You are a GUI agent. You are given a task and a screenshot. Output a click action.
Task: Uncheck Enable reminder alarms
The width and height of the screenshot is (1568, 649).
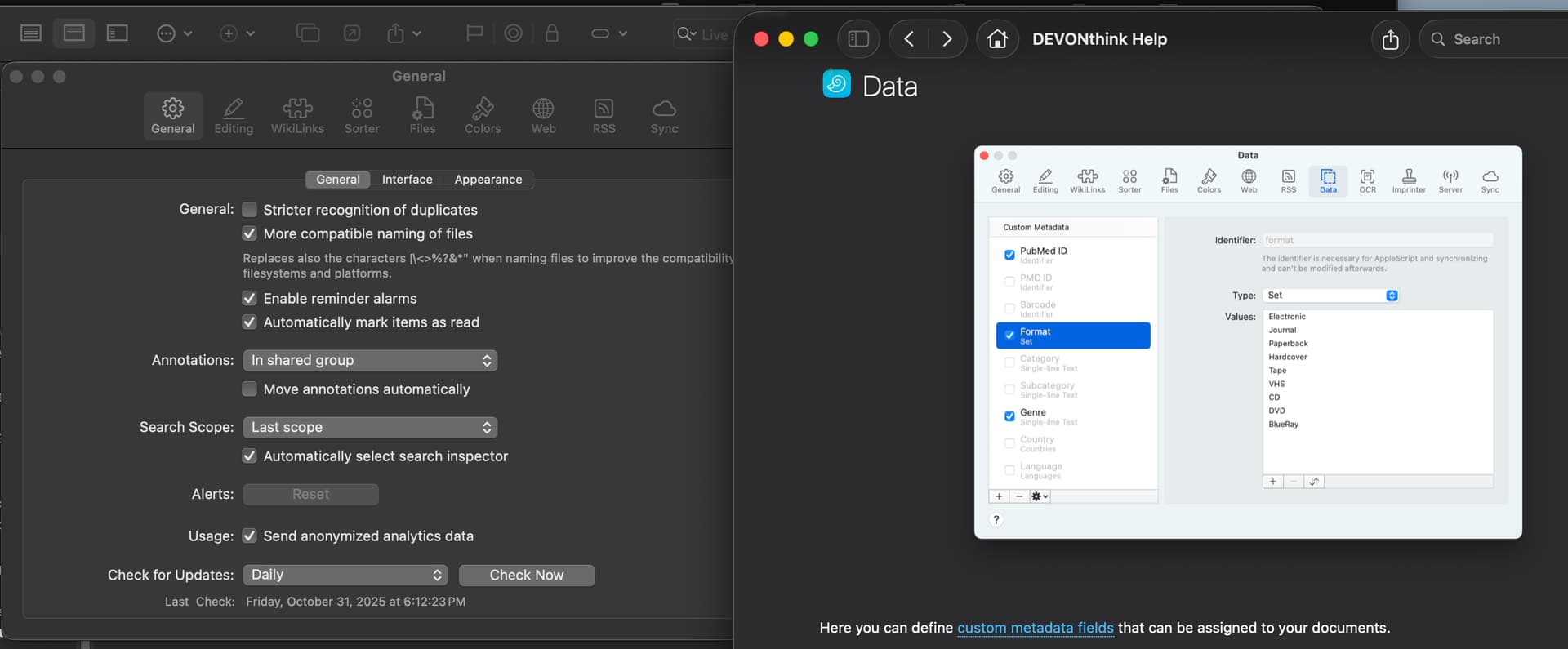pyautogui.click(x=250, y=299)
